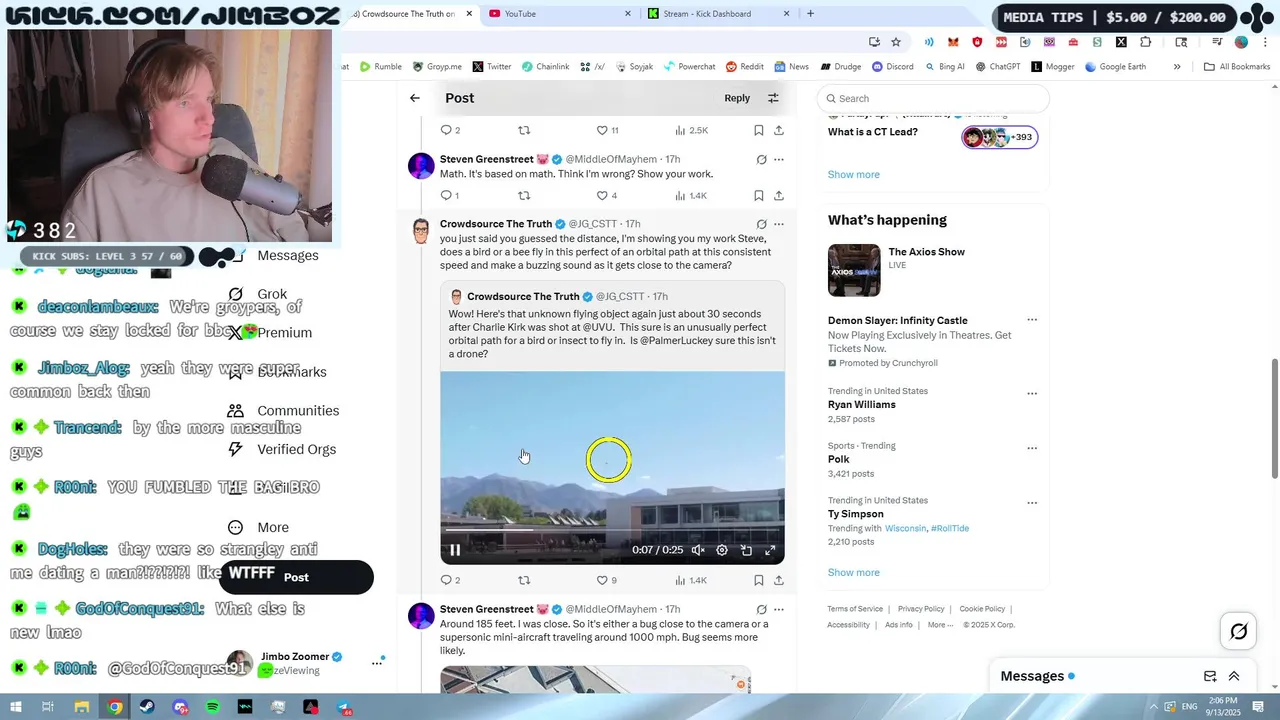Open the Rumble bookmark

(x=381, y=67)
